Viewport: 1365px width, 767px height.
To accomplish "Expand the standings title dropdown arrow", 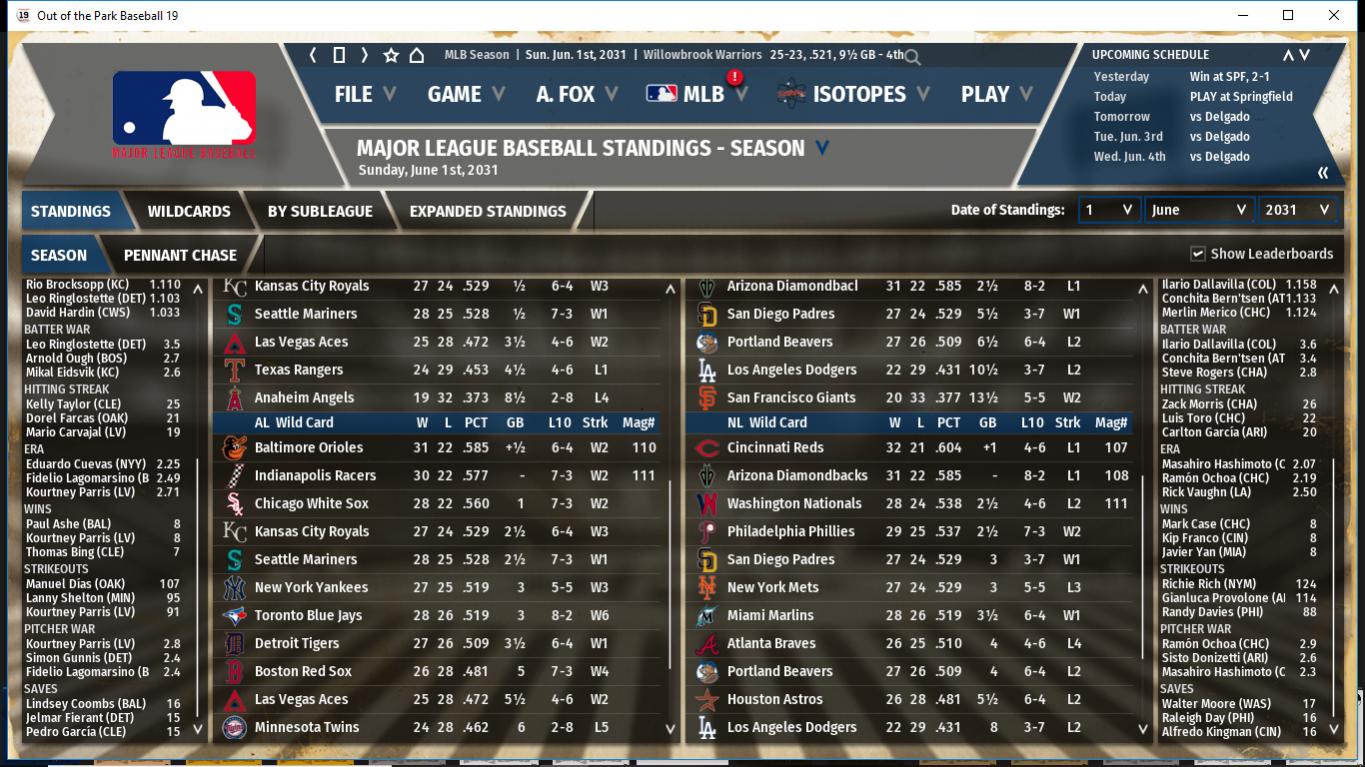I will [x=822, y=148].
